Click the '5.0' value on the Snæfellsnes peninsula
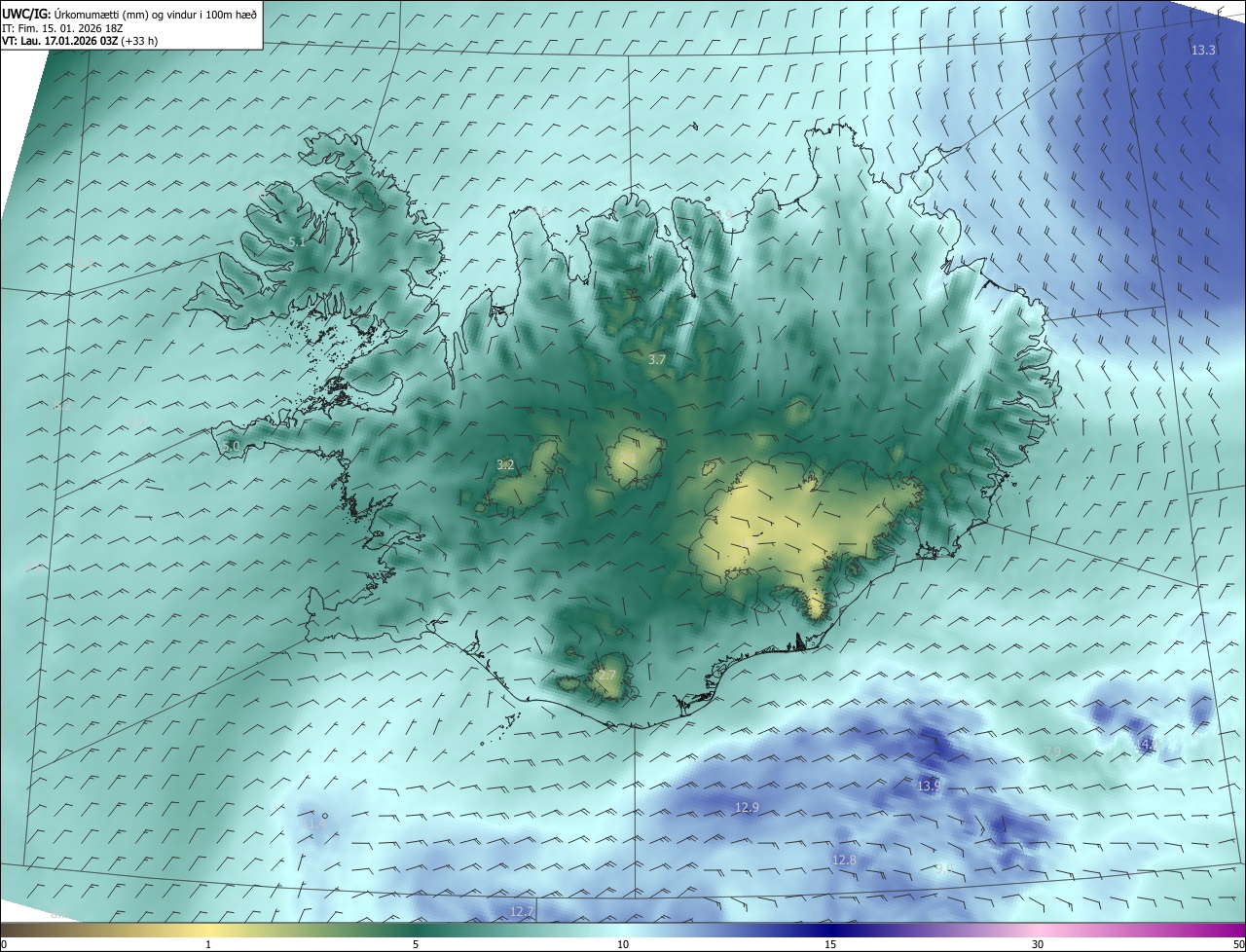Screen dimensions: 1246x952 point(231,446)
